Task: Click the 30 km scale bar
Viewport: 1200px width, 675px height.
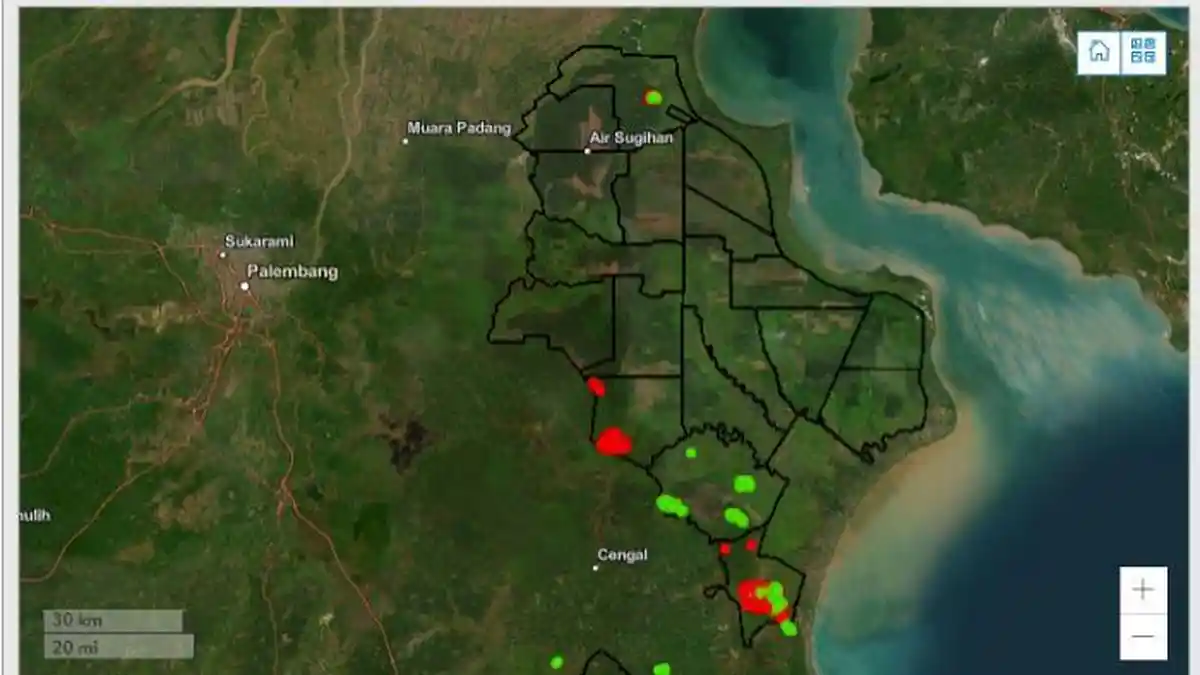Action: pos(113,620)
